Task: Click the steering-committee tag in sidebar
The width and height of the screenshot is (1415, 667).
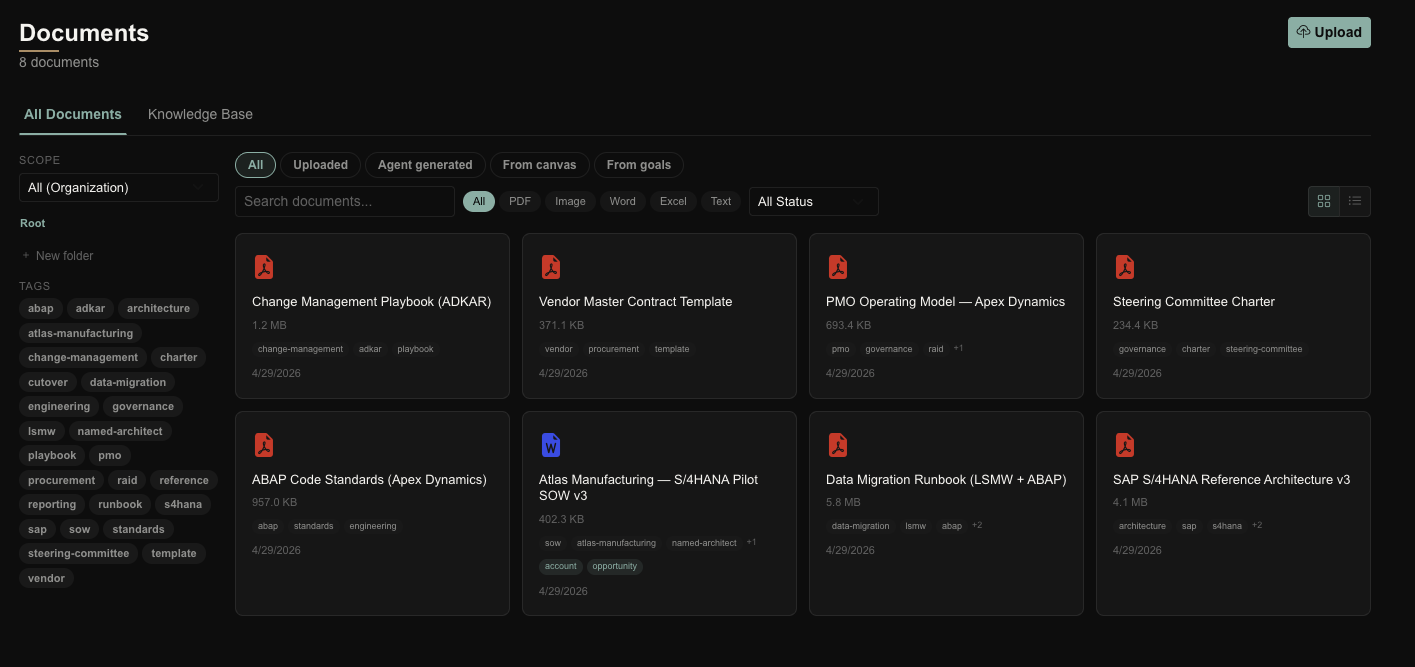Action: [78, 553]
